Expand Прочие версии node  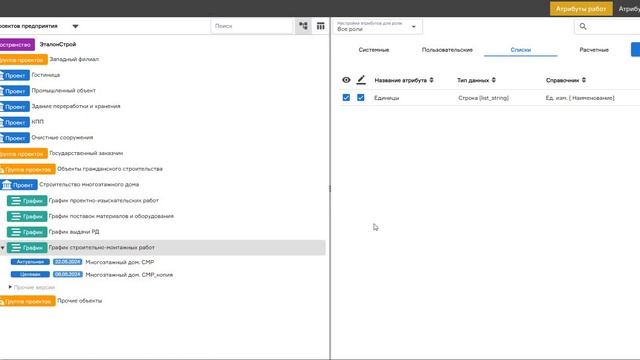coord(10,287)
